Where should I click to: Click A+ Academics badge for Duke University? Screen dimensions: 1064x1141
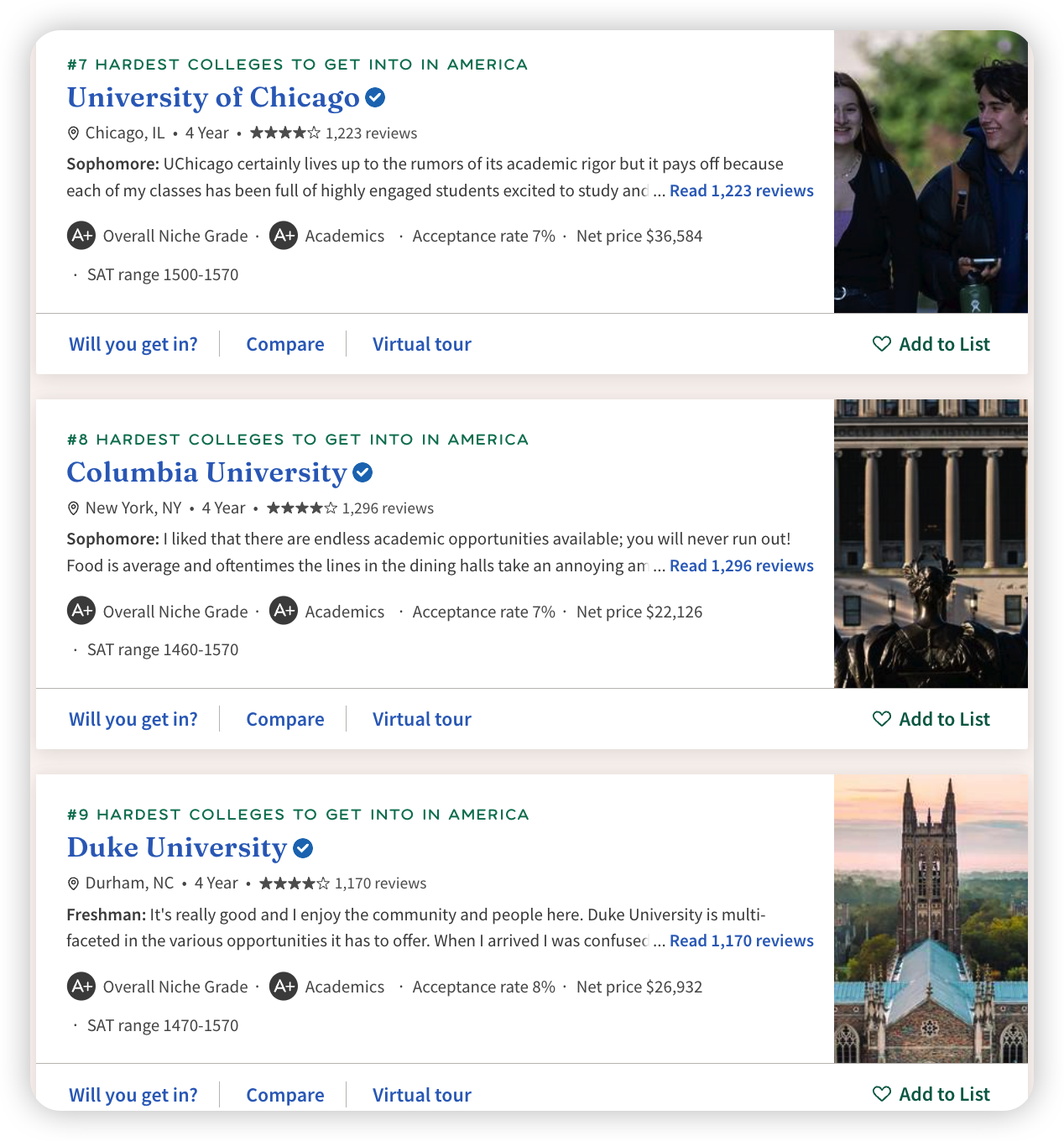pos(284,986)
